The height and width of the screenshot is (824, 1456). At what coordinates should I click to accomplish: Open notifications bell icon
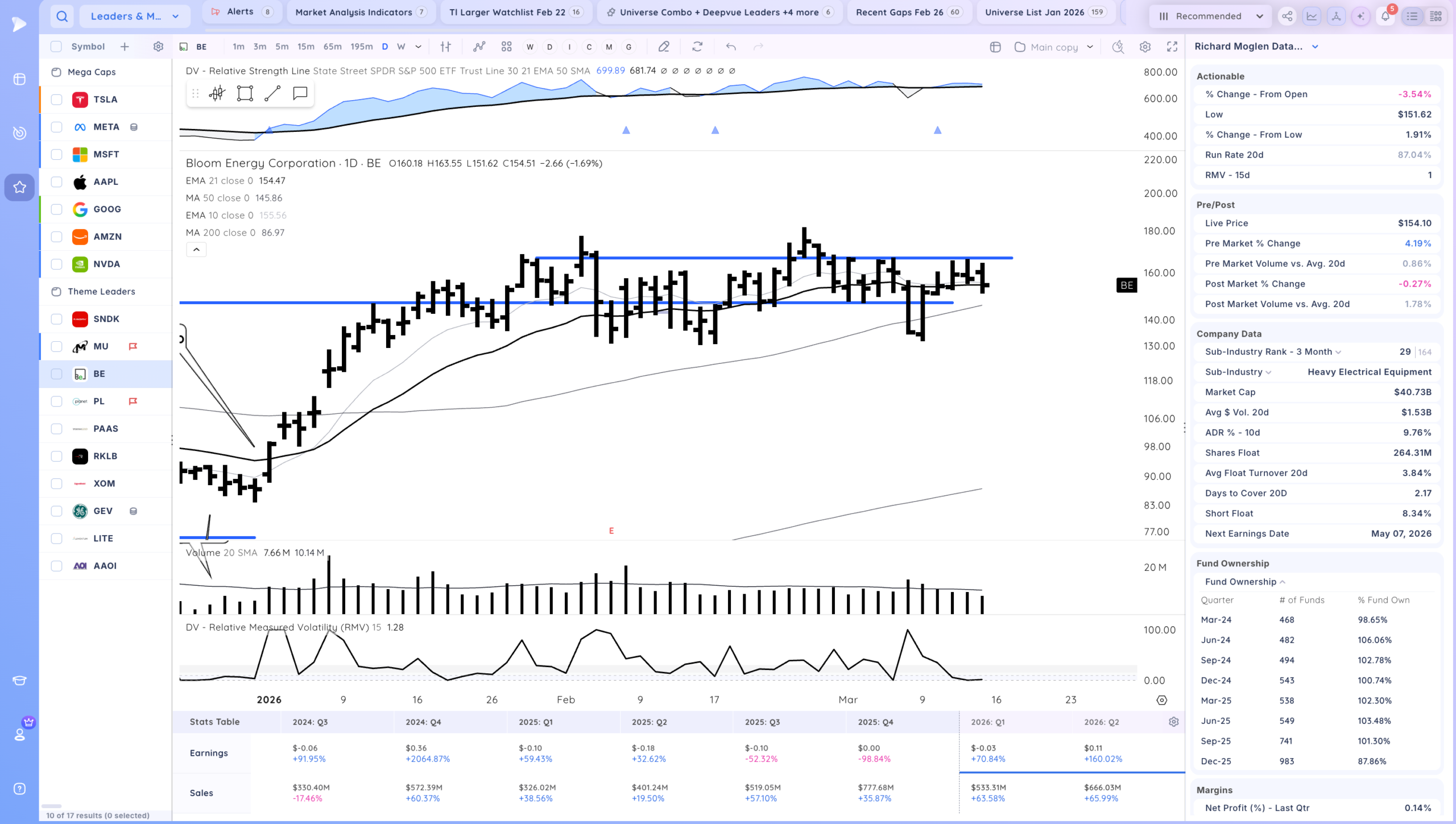(1385, 16)
